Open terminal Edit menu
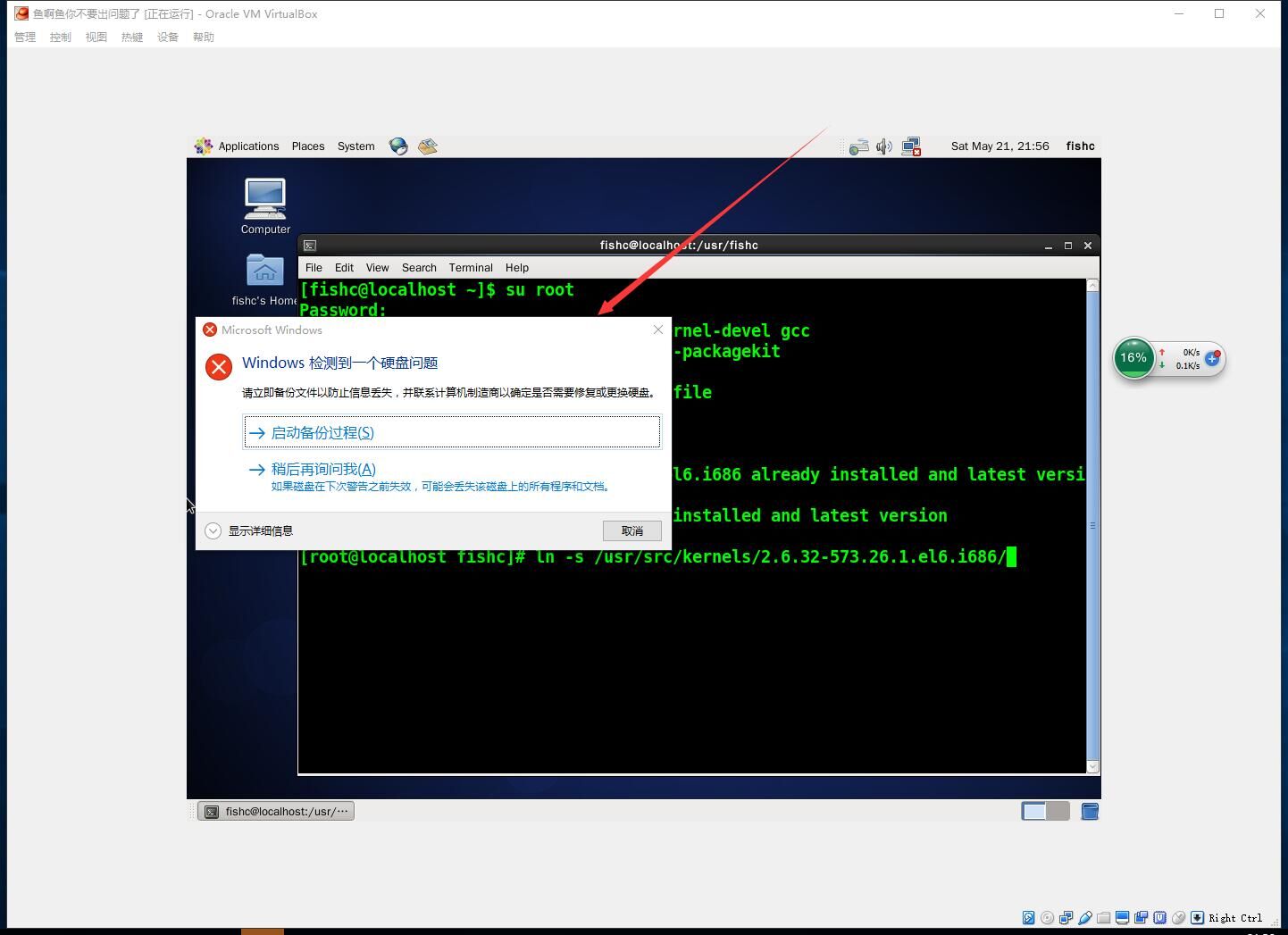1288x935 pixels. tap(344, 268)
